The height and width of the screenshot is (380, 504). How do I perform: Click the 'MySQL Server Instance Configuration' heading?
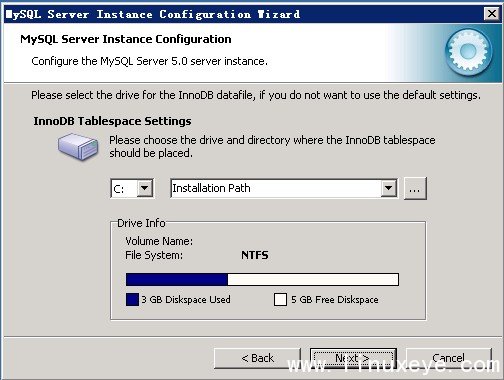click(x=126, y=39)
